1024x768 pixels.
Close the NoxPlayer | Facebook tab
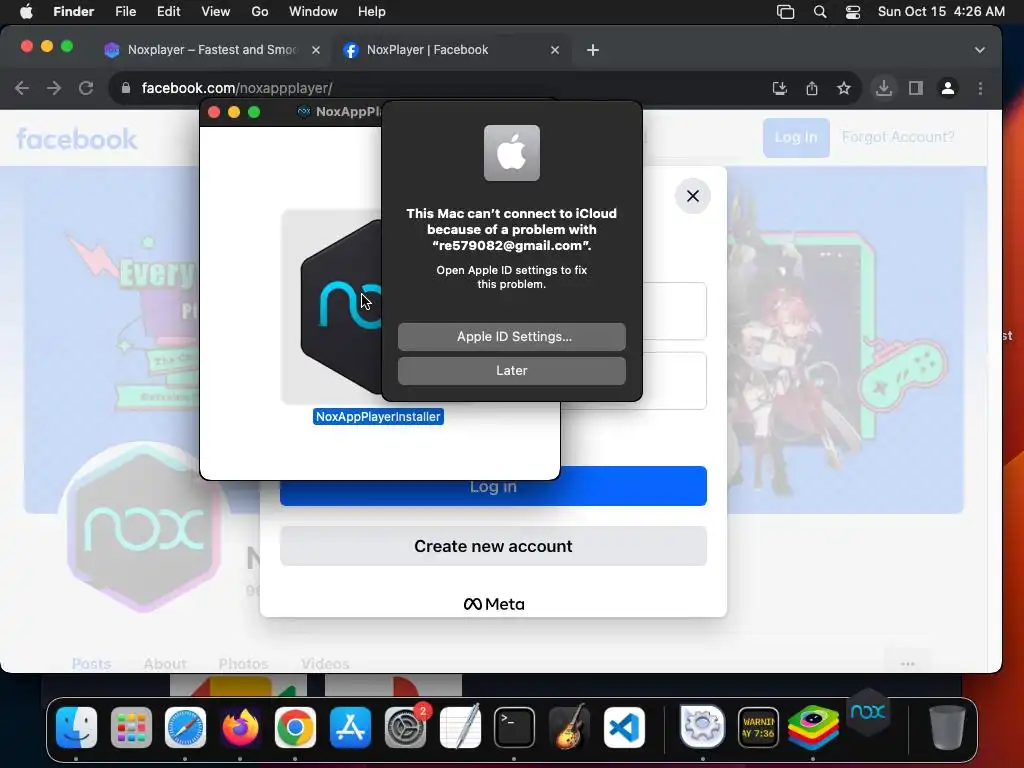tap(554, 50)
